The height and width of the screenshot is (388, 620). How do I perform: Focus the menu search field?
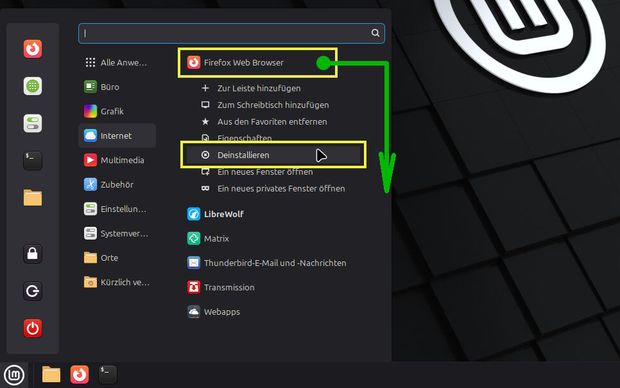click(x=231, y=33)
